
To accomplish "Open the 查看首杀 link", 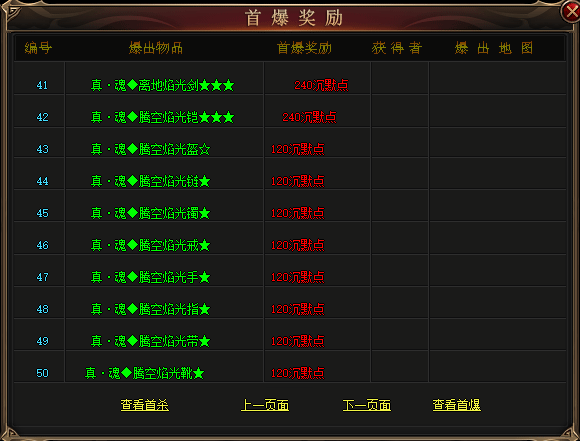I will (145, 405).
